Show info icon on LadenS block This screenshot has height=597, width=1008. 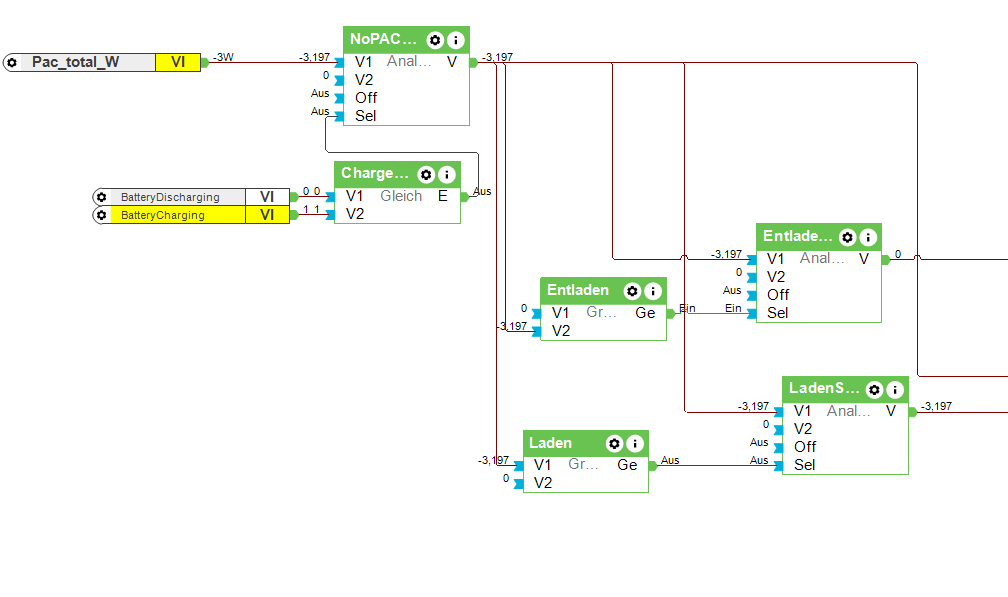point(895,389)
